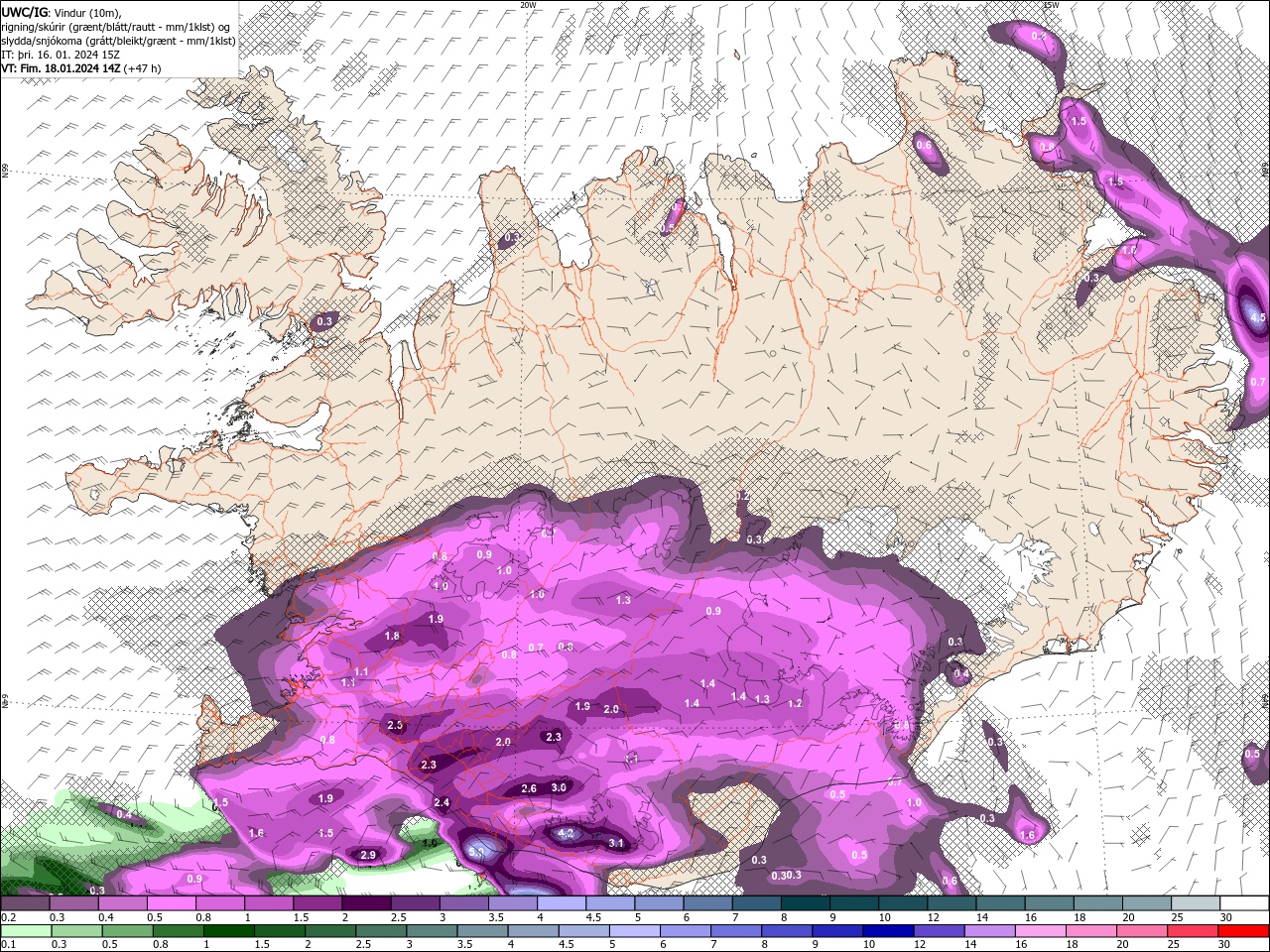Click the 1.2 value on the map
The height and width of the screenshot is (952, 1270).
tap(795, 703)
